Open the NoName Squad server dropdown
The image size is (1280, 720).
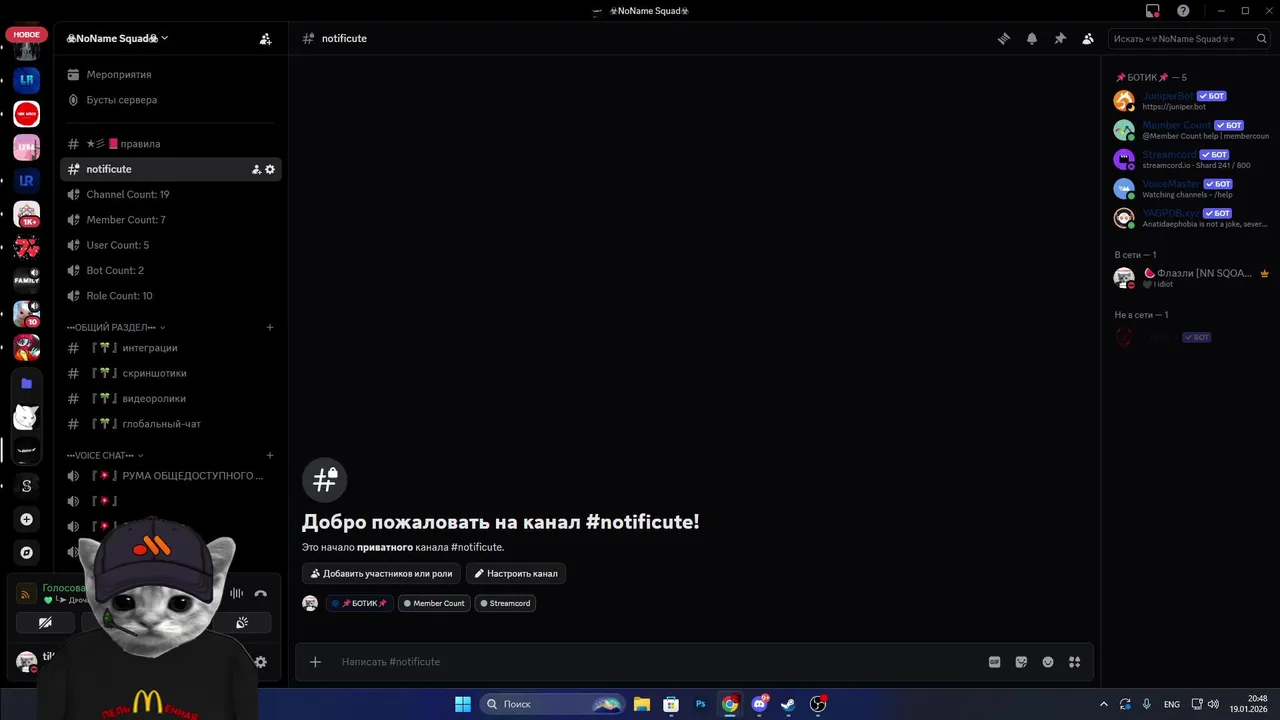point(117,38)
